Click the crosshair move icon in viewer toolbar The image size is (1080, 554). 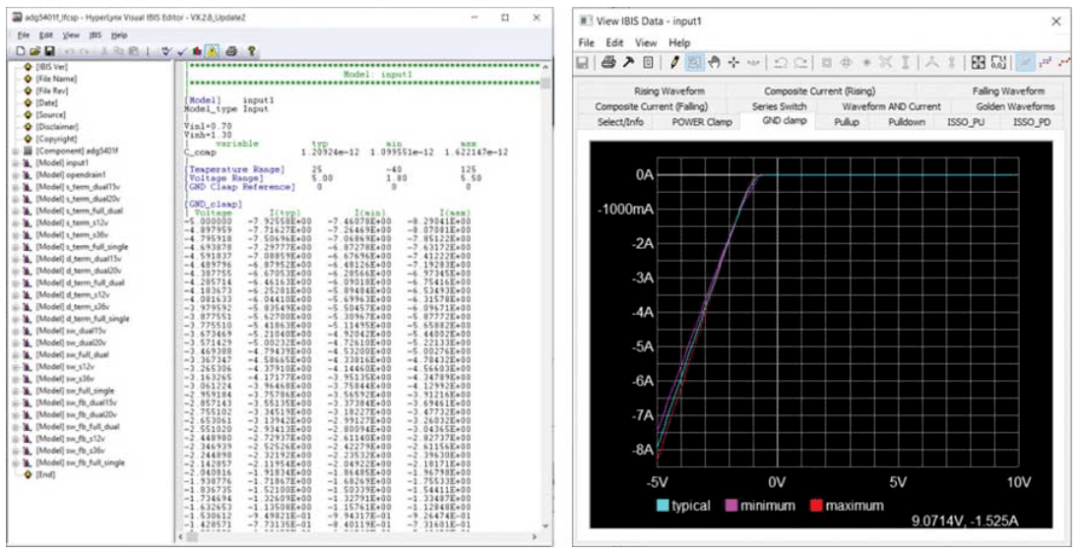[x=734, y=63]
